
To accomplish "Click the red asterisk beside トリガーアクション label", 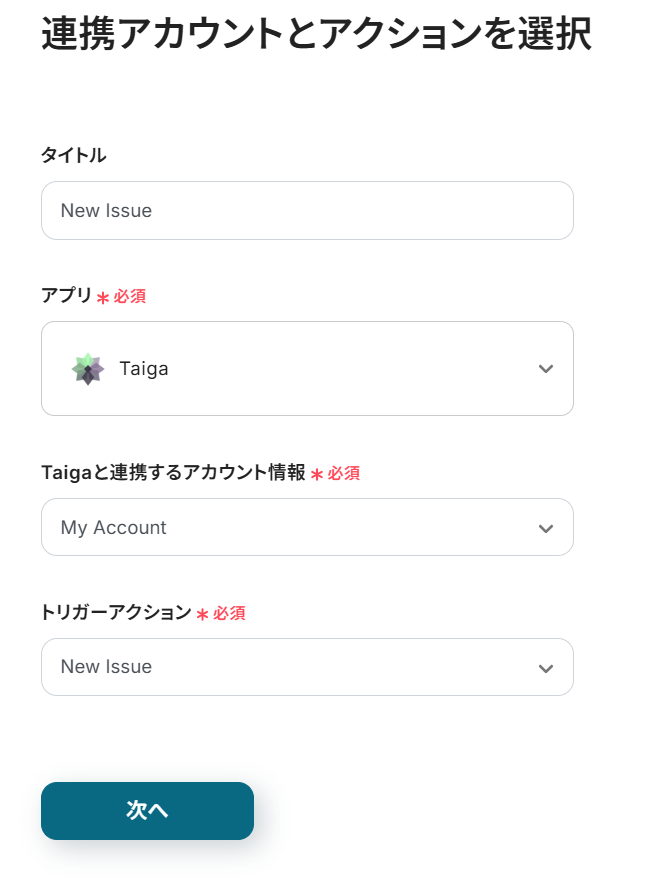I will pos(202,615).
